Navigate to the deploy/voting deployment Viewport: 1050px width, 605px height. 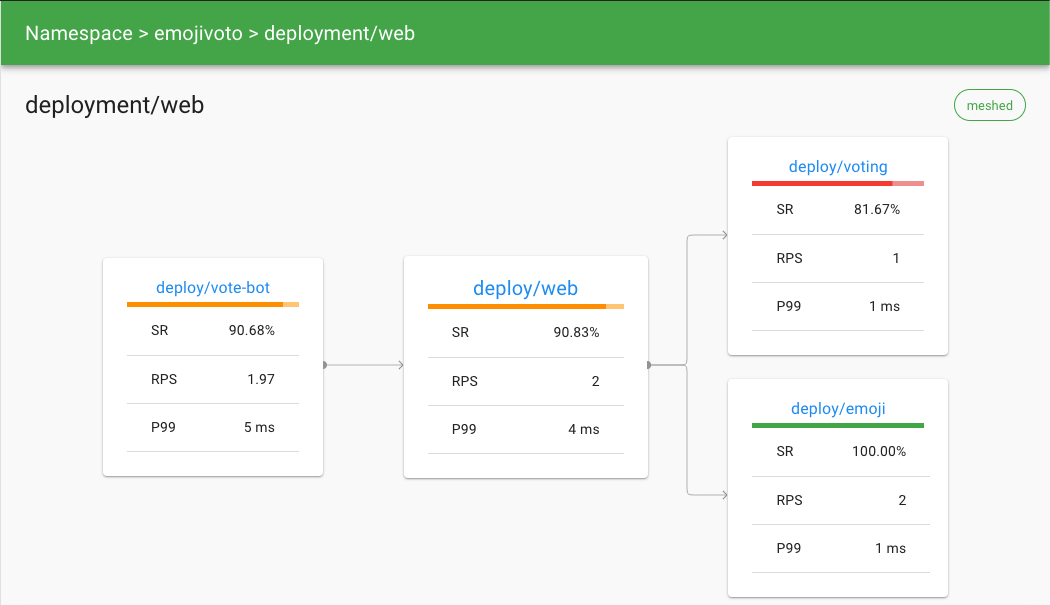point(838,167)
